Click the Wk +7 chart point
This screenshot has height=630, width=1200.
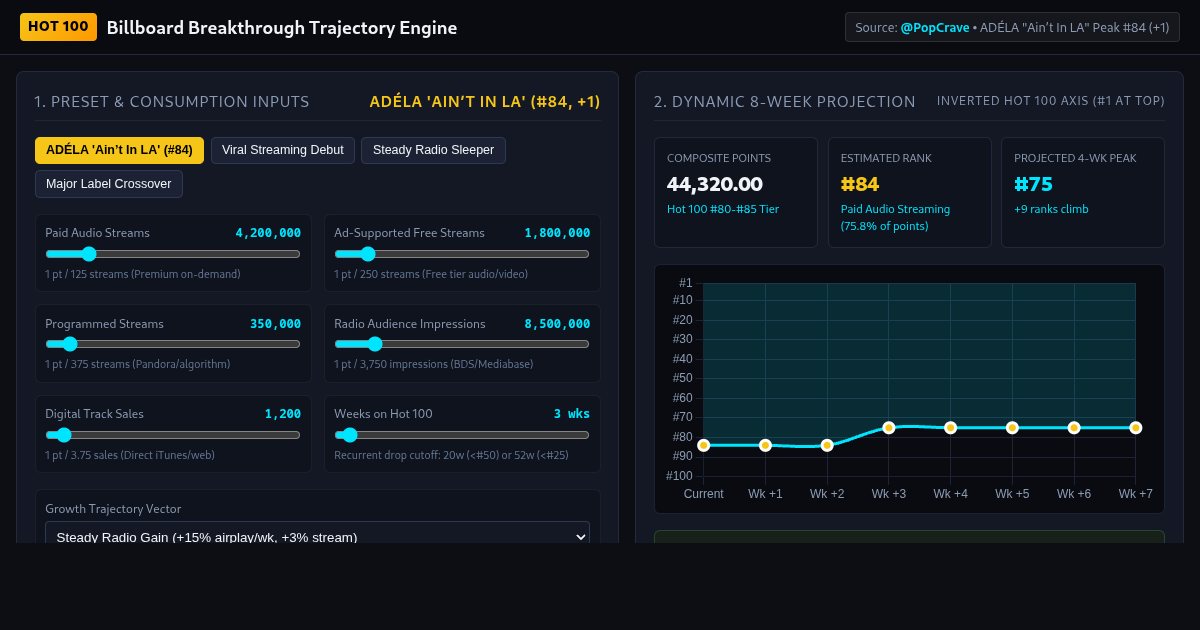[1136, 428]
